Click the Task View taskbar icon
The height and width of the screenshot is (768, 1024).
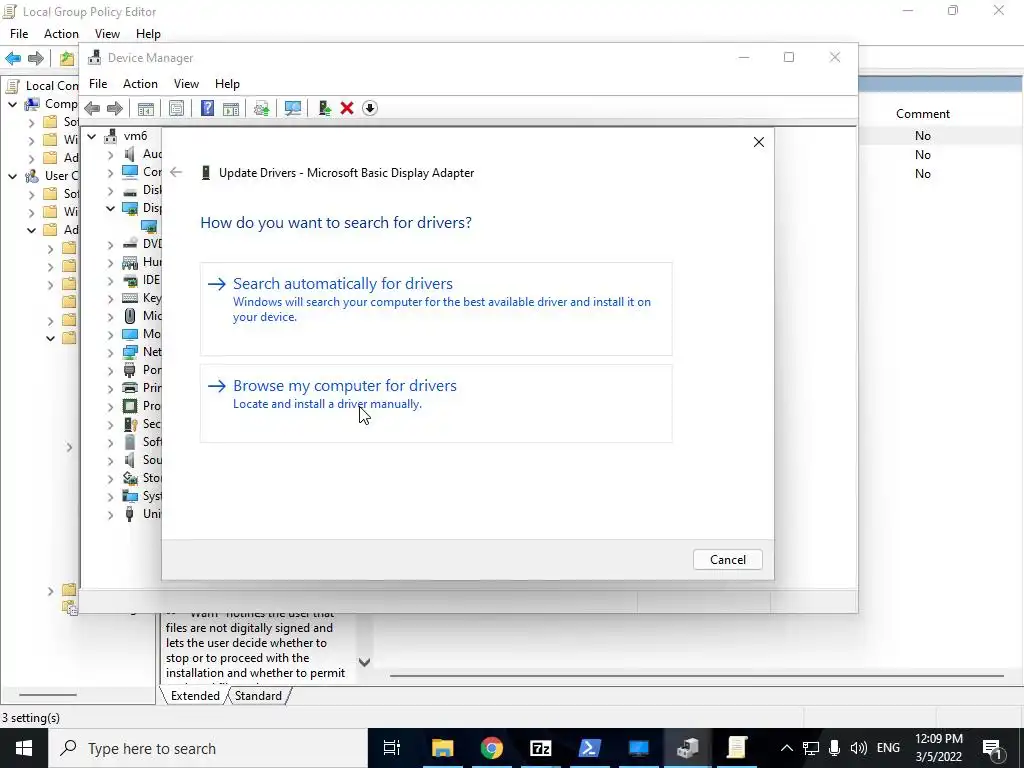coord(392,748)
